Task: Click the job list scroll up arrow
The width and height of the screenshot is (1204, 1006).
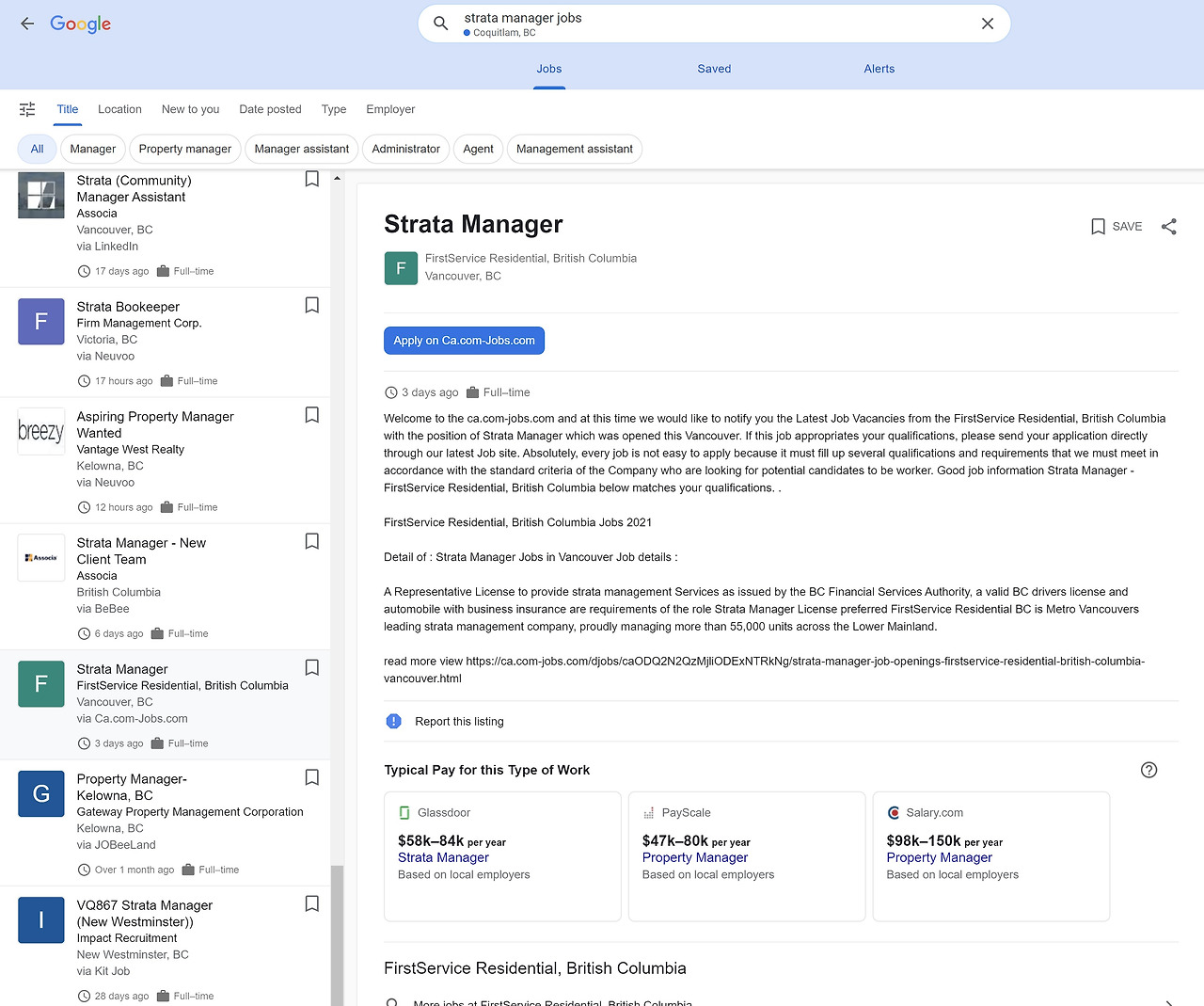Action: [337, 178]
